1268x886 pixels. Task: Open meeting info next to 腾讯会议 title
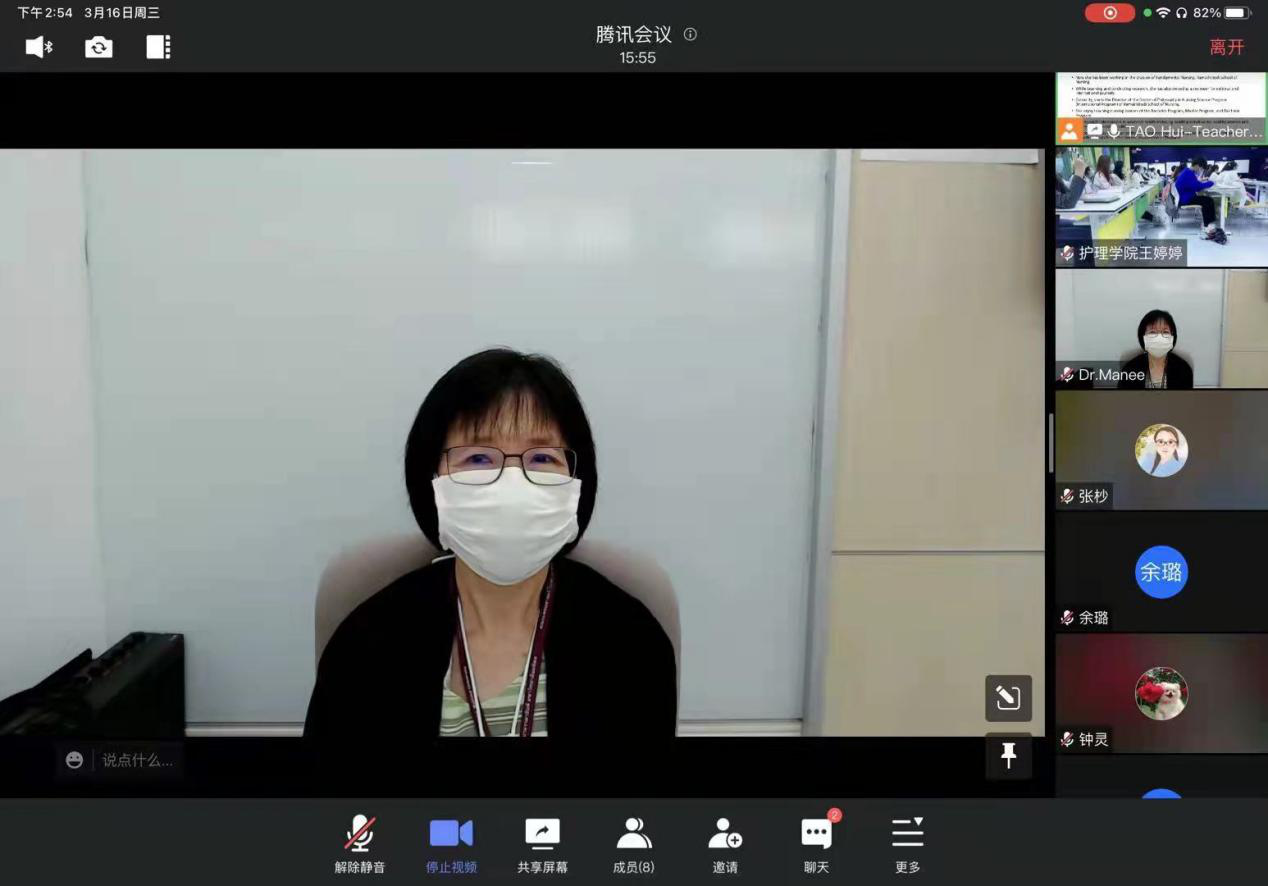(x=690, y=34)
